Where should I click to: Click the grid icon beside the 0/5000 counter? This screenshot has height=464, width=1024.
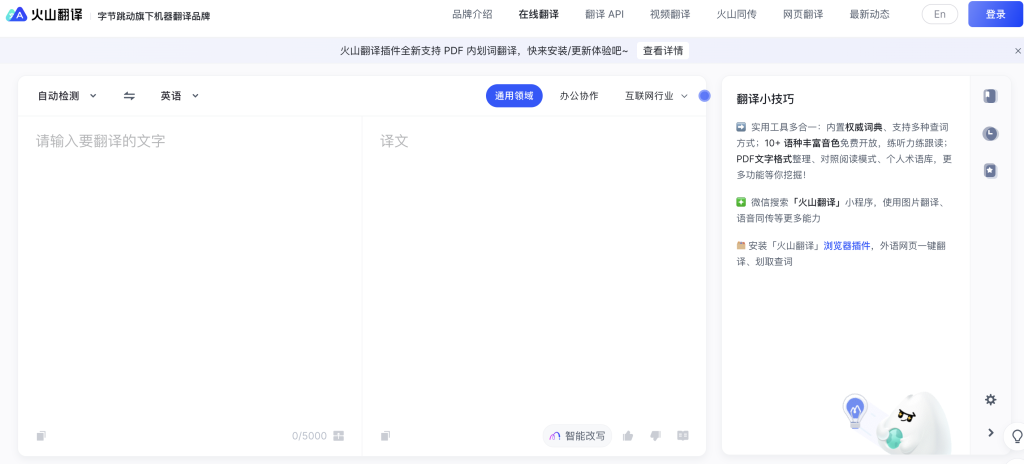pos(338,436)
